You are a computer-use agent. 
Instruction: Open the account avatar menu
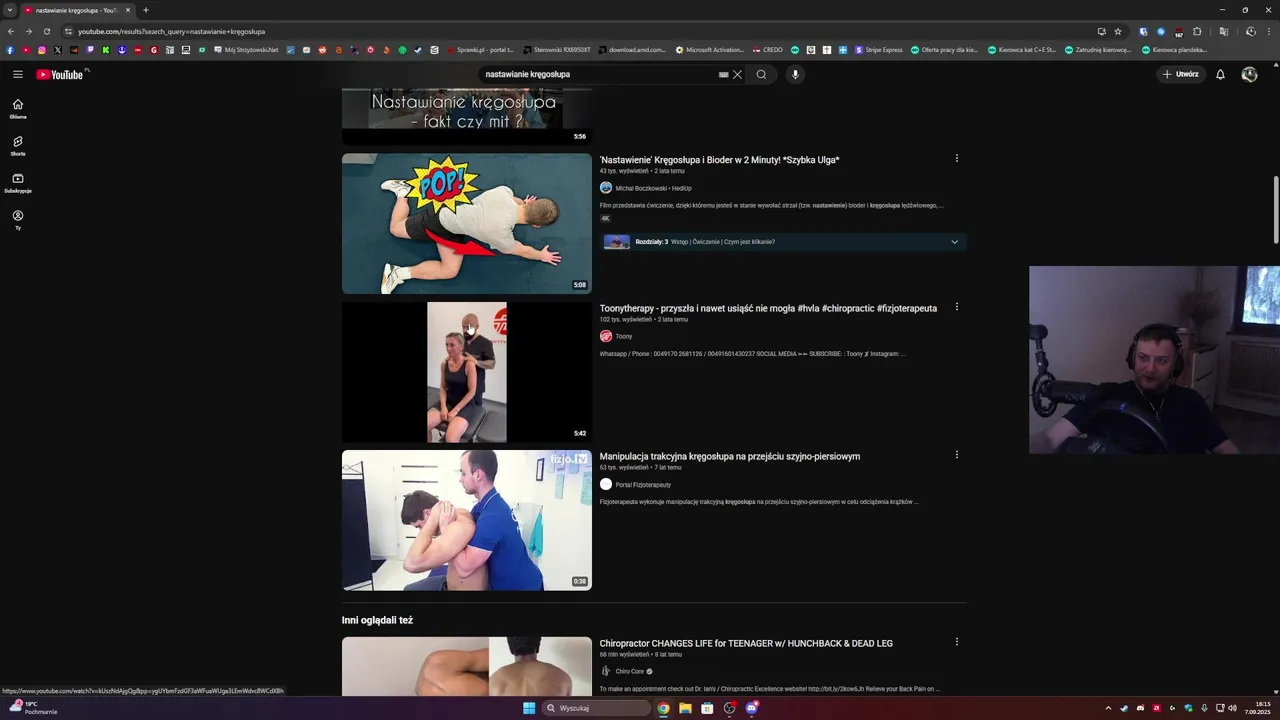(x=1249, y=74)
